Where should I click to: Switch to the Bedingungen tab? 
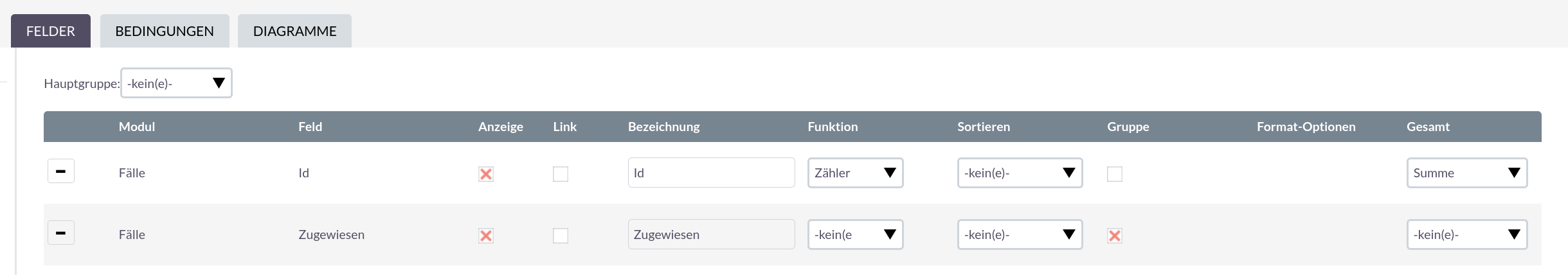[165, 31]
